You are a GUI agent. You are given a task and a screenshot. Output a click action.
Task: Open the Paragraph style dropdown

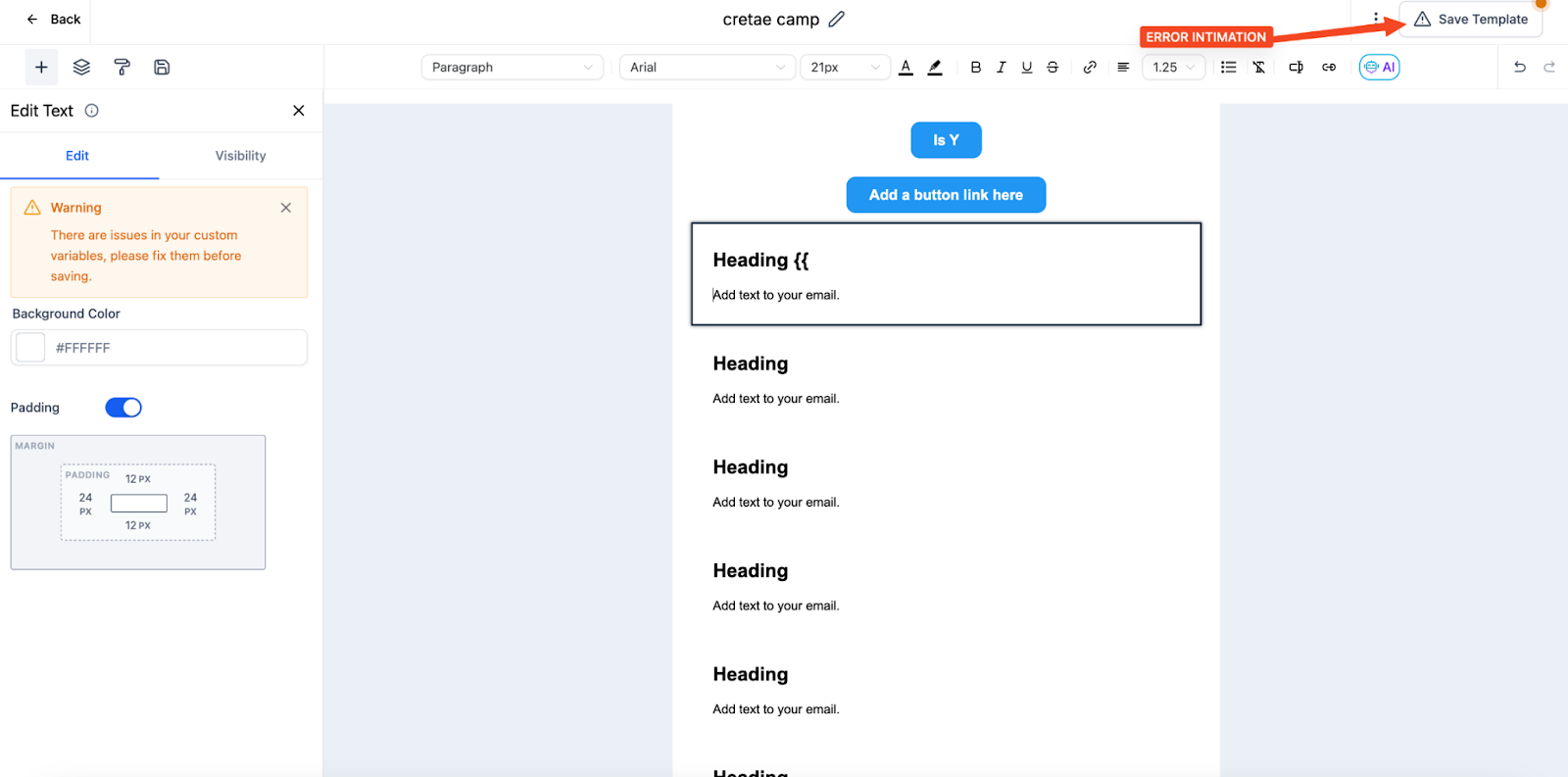(513, 68)
